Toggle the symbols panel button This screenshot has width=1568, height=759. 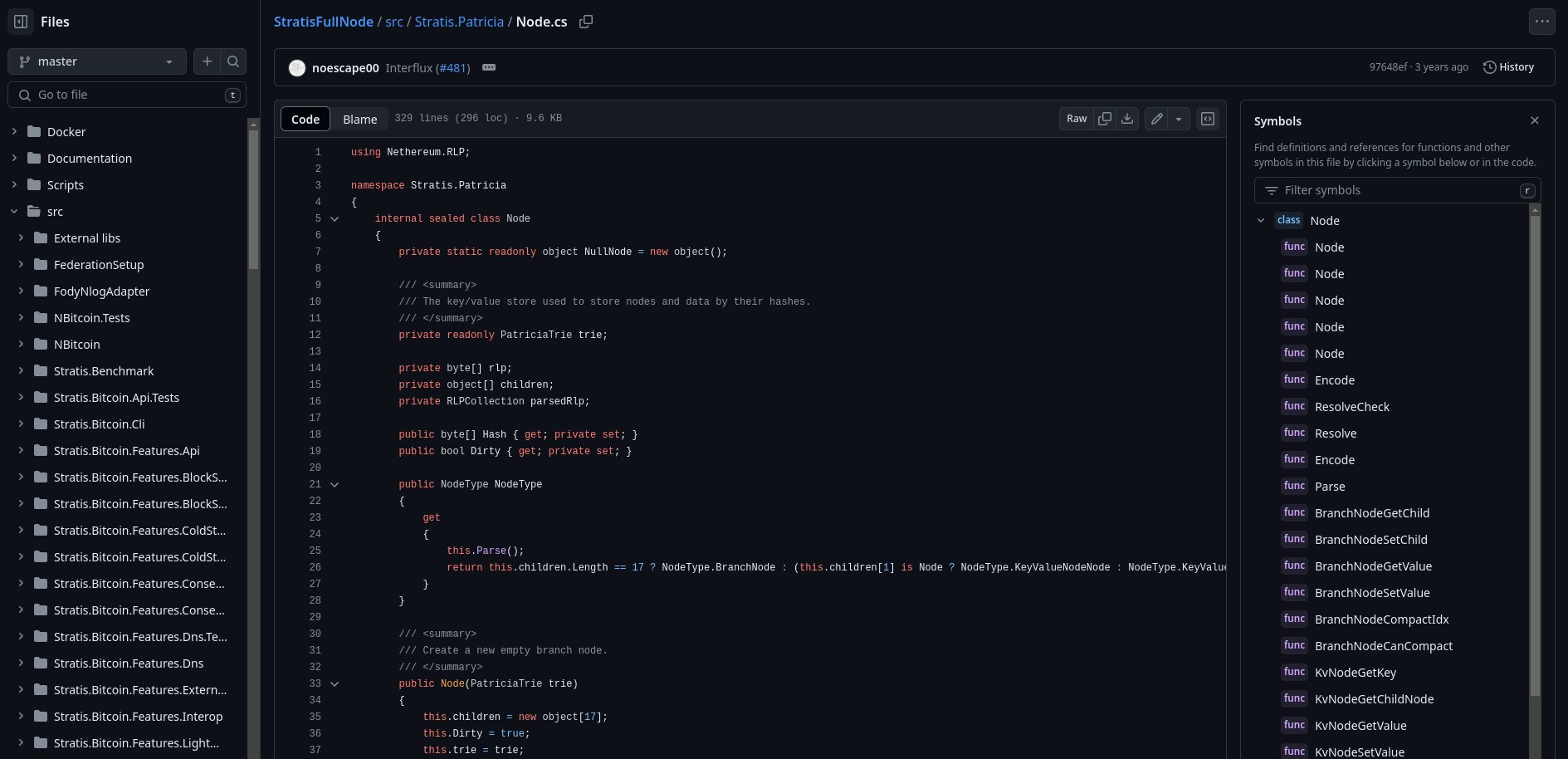point(1208,119)
